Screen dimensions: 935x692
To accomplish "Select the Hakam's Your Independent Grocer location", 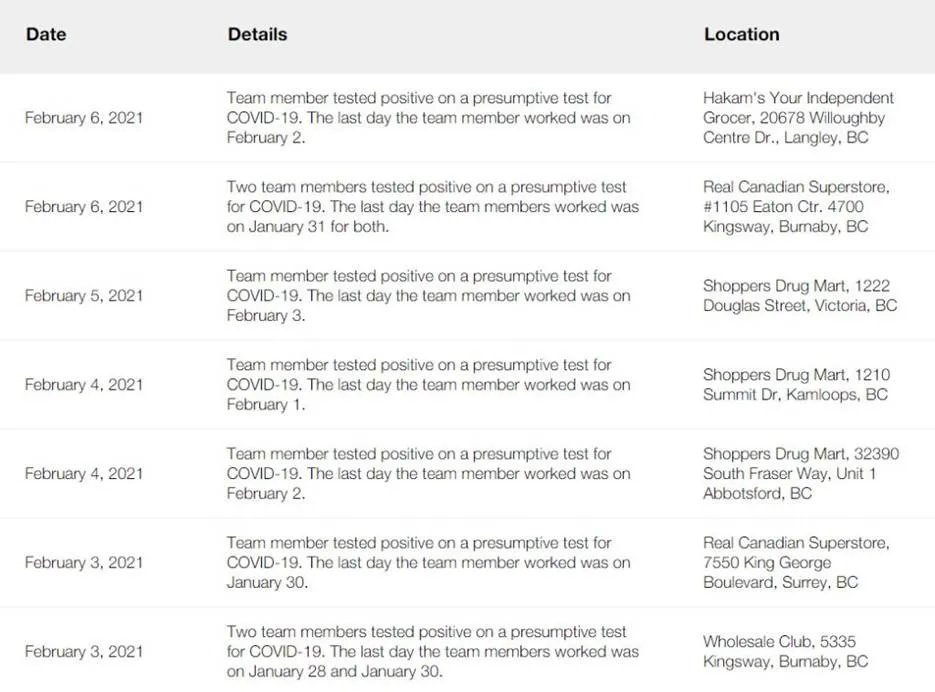I will point(798,118).
